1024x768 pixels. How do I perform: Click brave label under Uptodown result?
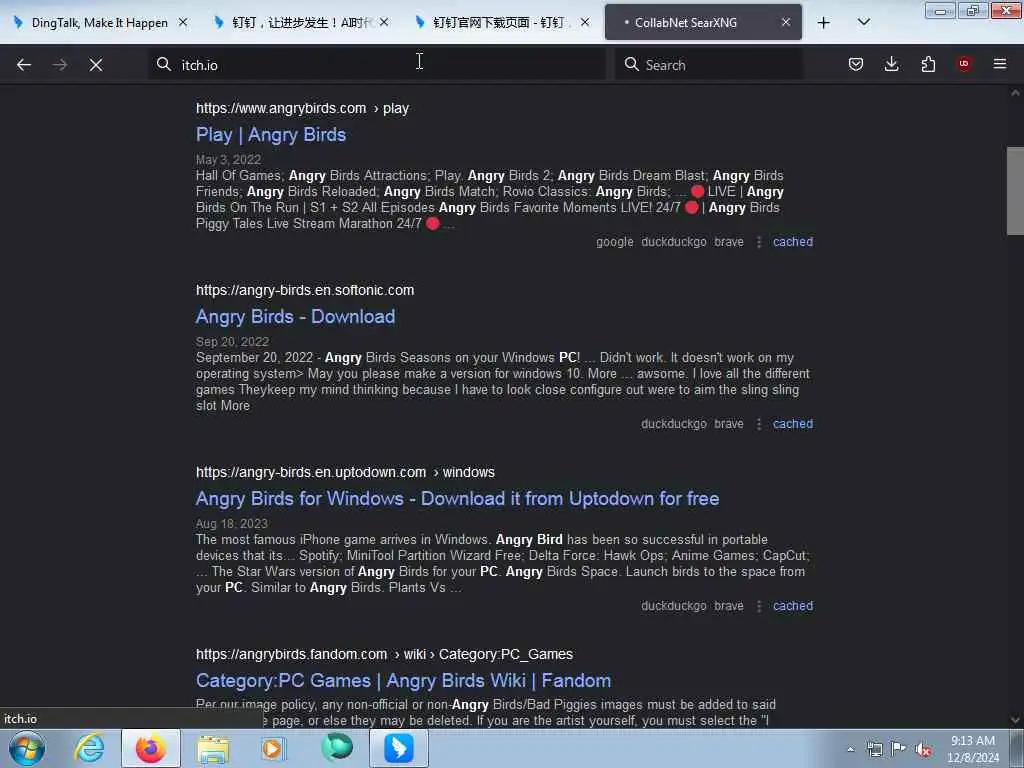[729, 606]
